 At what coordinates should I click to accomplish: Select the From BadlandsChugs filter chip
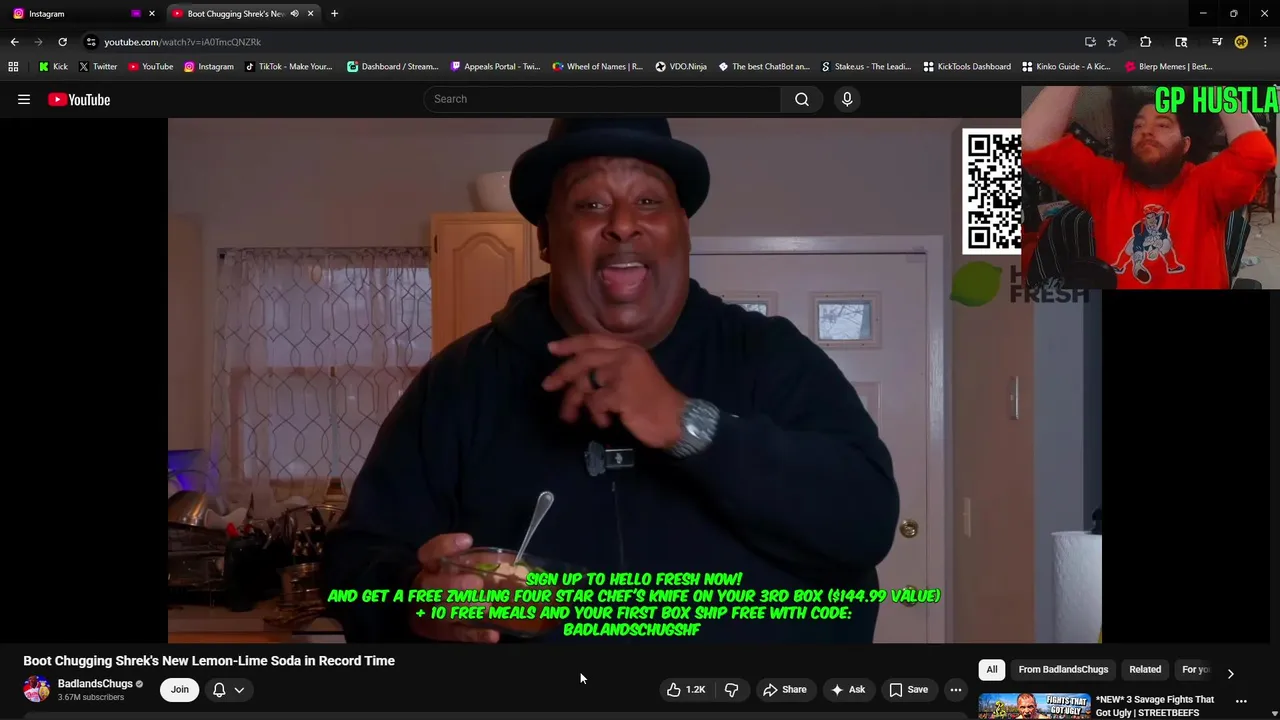pos(1063,669)
